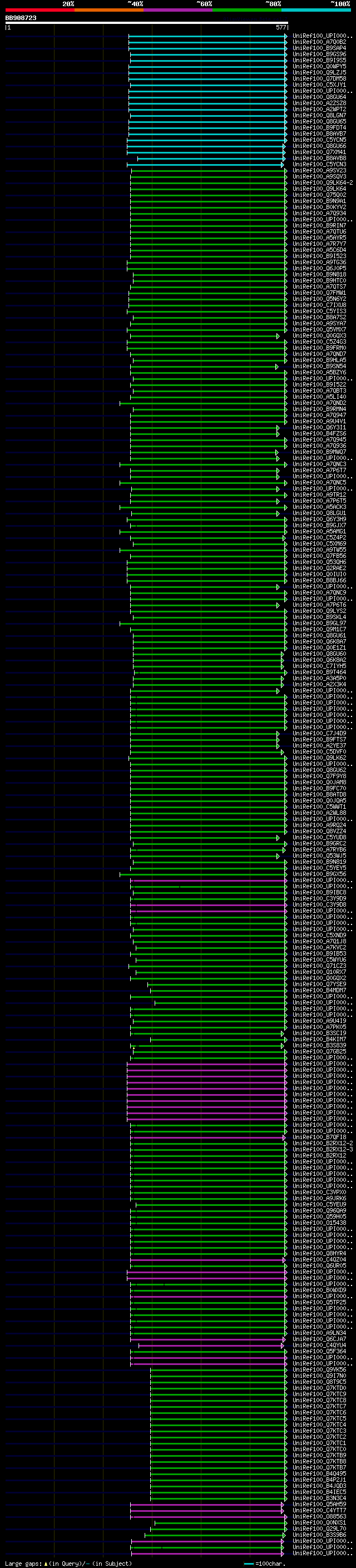This screenshot has height=1568, width=356.
Task: Open hit UniRef100_B9GS96
Action: 319,54
